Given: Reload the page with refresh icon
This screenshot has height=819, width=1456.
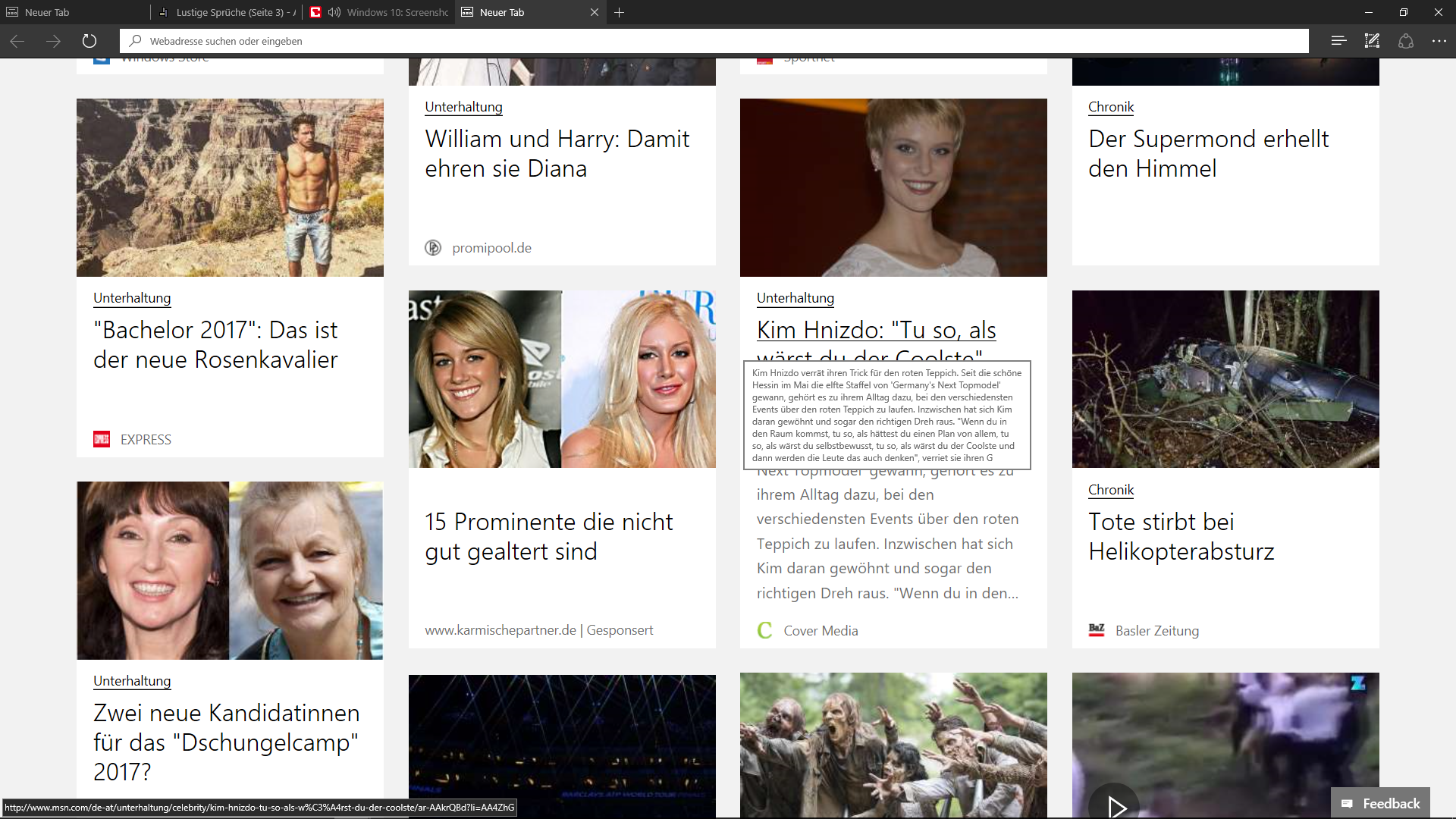Looking at the screenshot, I should 89,41.
